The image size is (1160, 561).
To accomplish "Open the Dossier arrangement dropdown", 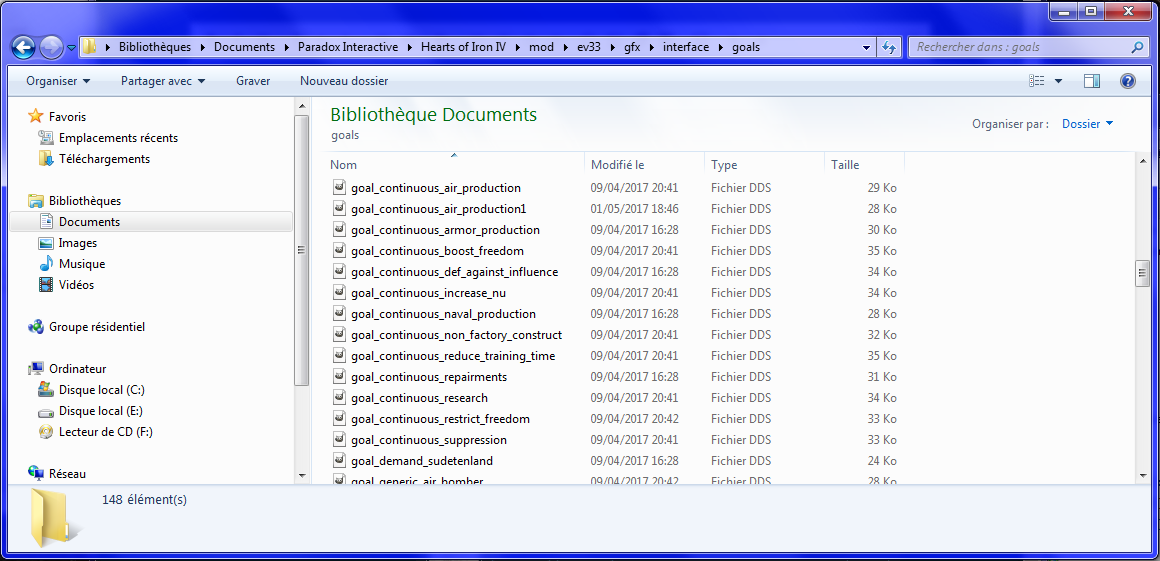I will pos(1087,124).
